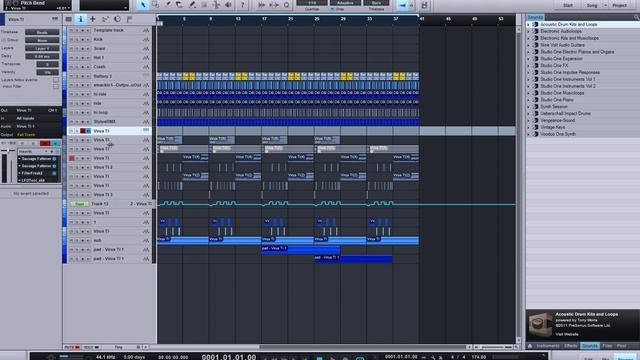Click Read automation button on Track 13
Screen dimensions: 640x360
tap(79, 204)
